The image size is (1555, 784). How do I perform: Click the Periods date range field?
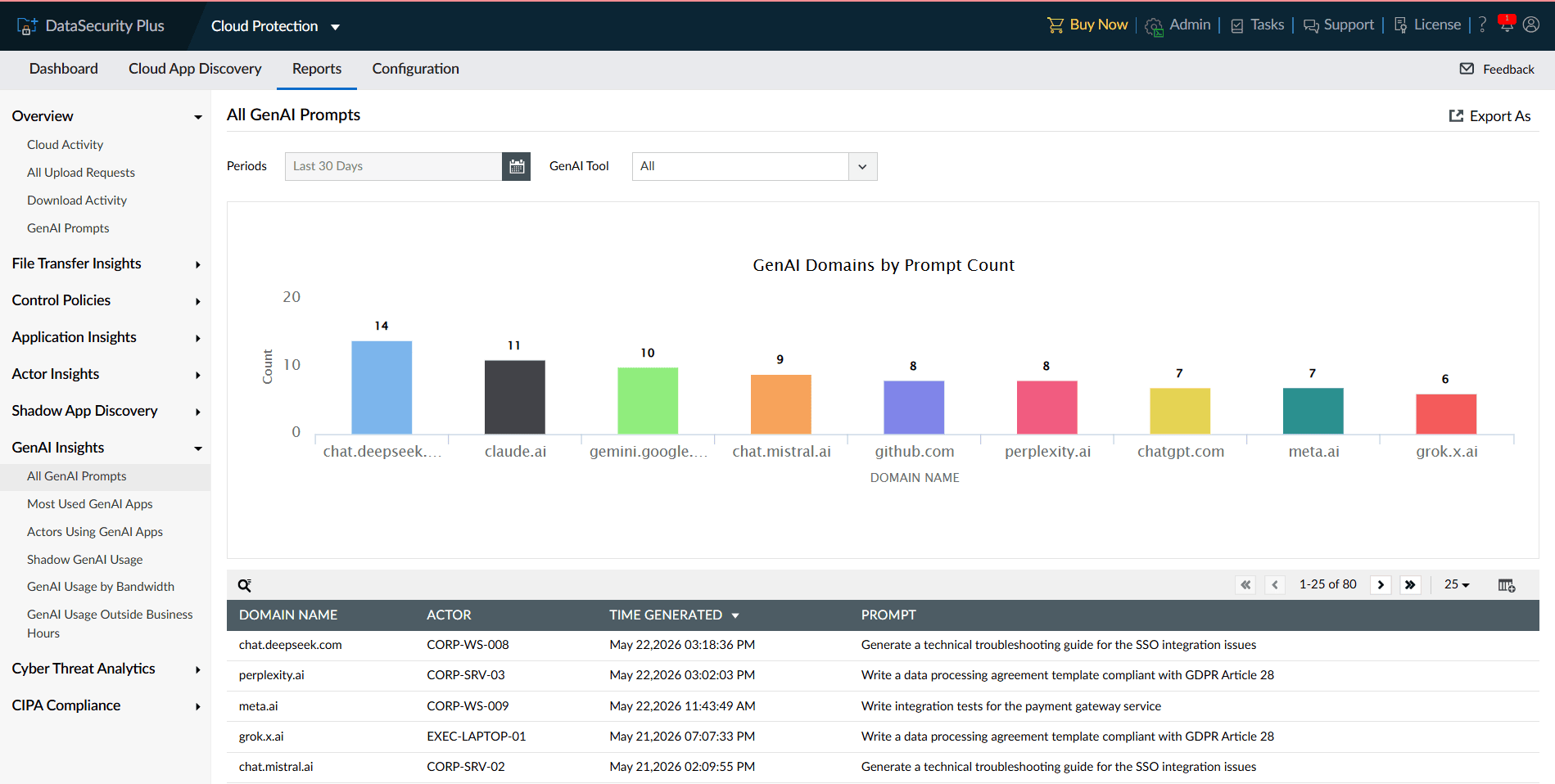pyautogui.click(x=393, y=167)
